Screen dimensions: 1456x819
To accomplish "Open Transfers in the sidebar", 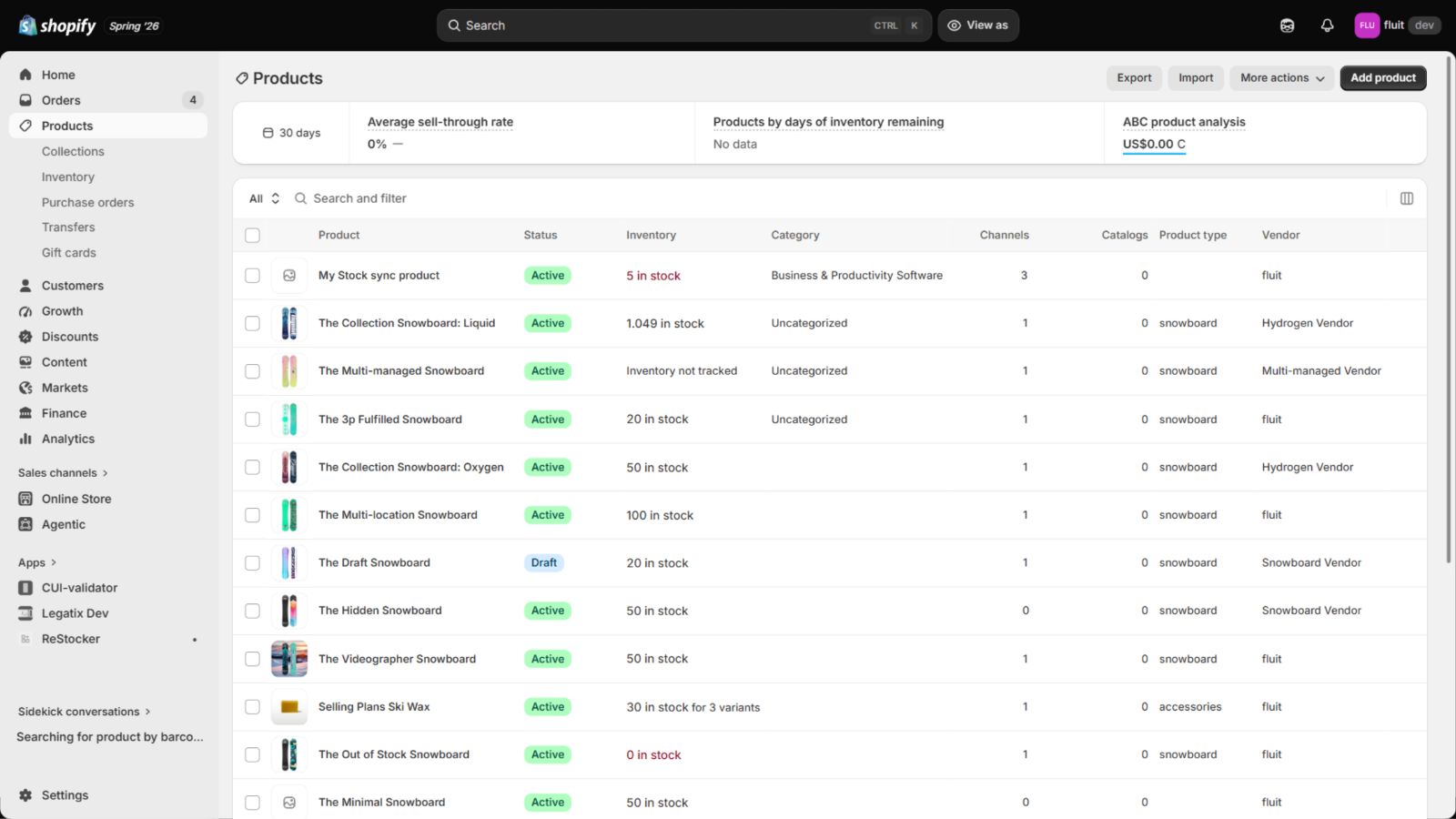I will 68,227.
